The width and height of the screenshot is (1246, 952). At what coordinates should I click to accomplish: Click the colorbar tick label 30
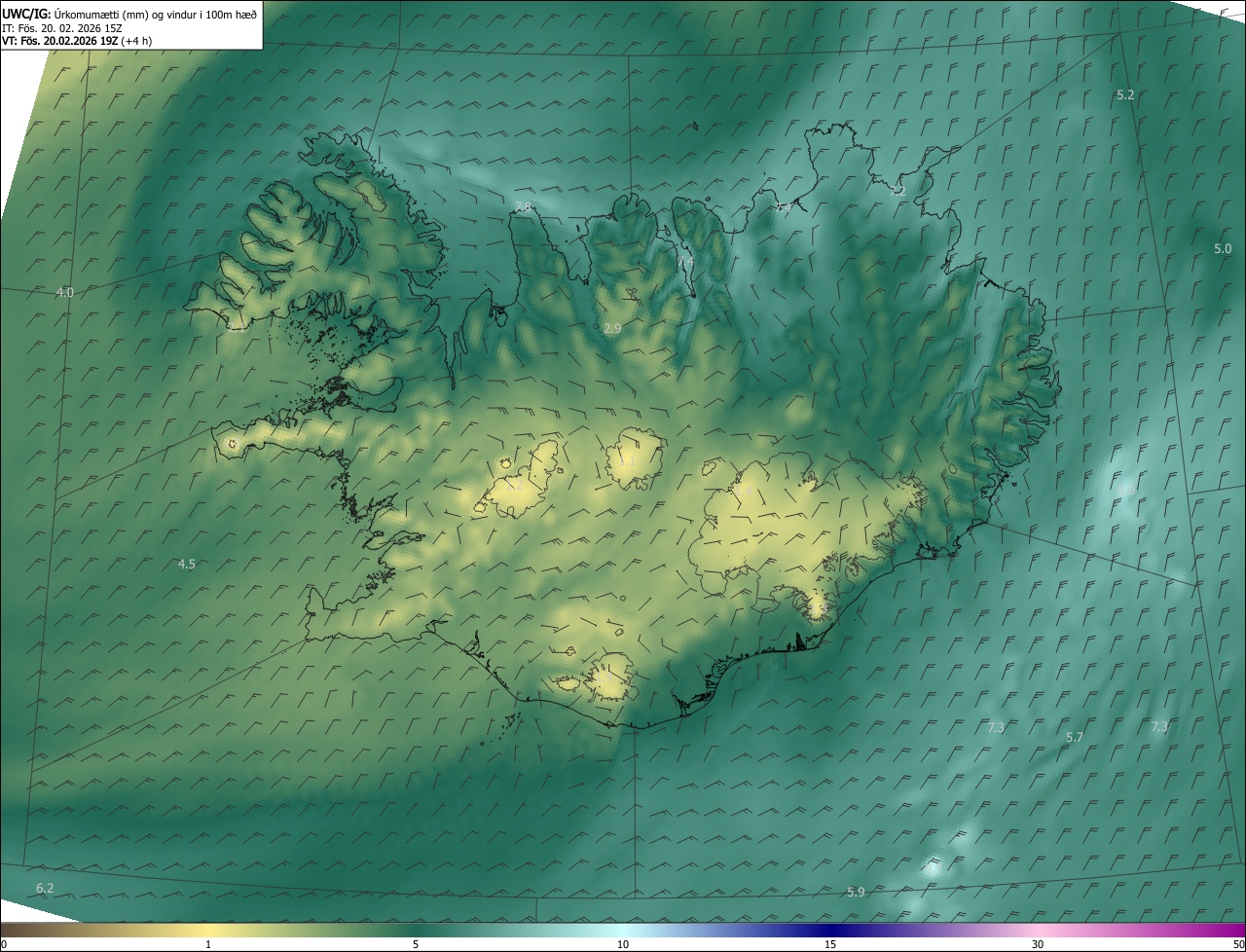(1038, 944)
